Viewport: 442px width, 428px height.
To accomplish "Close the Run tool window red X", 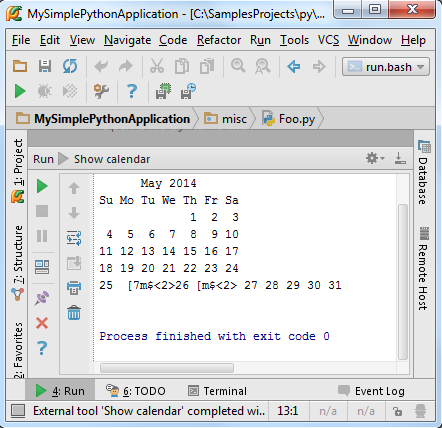I will [x=42, y=323].
